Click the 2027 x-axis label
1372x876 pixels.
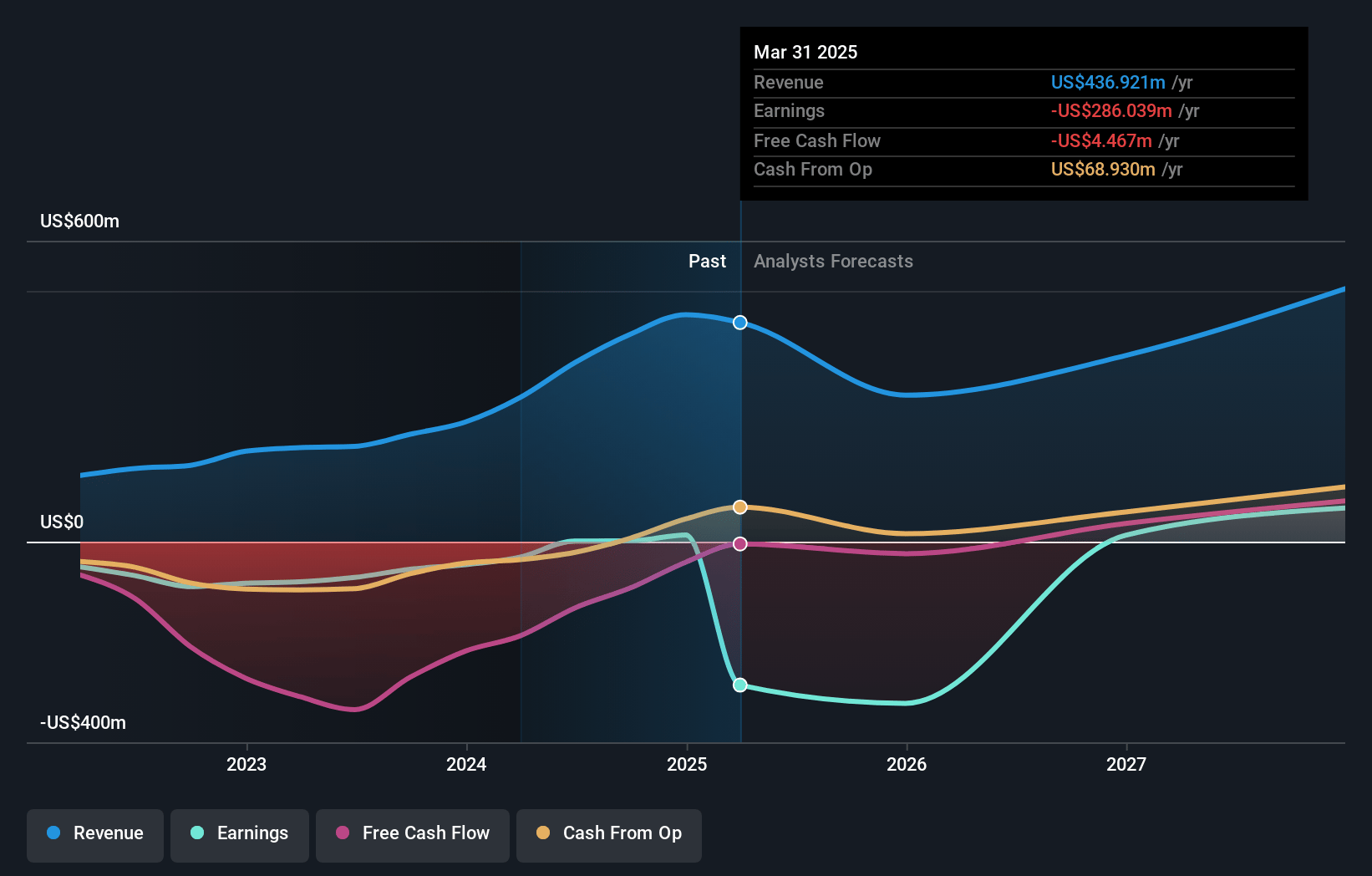coord(1126,764)
